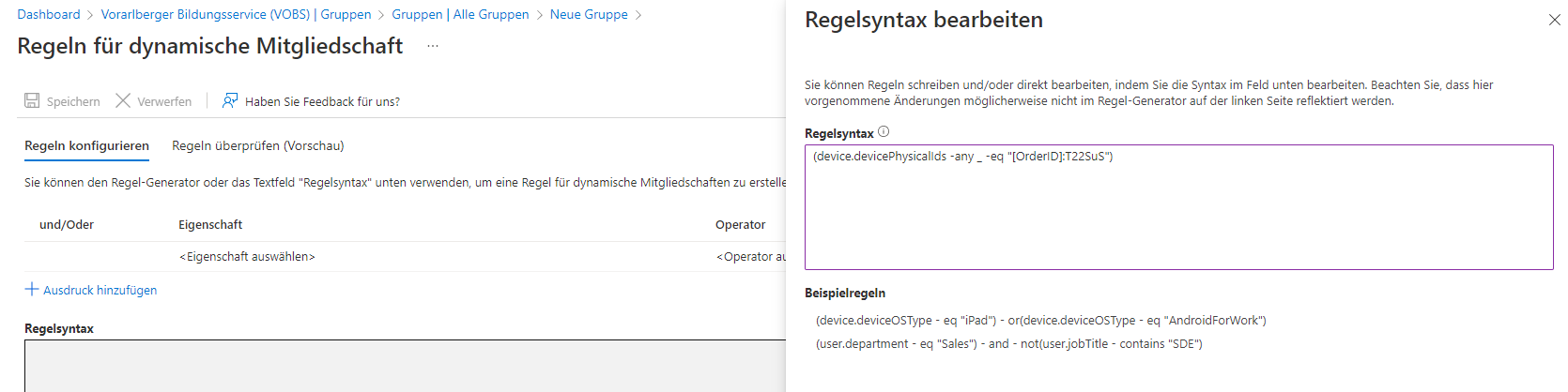
Task: Click the Eigenschaft column header
Action: point(210,225)
